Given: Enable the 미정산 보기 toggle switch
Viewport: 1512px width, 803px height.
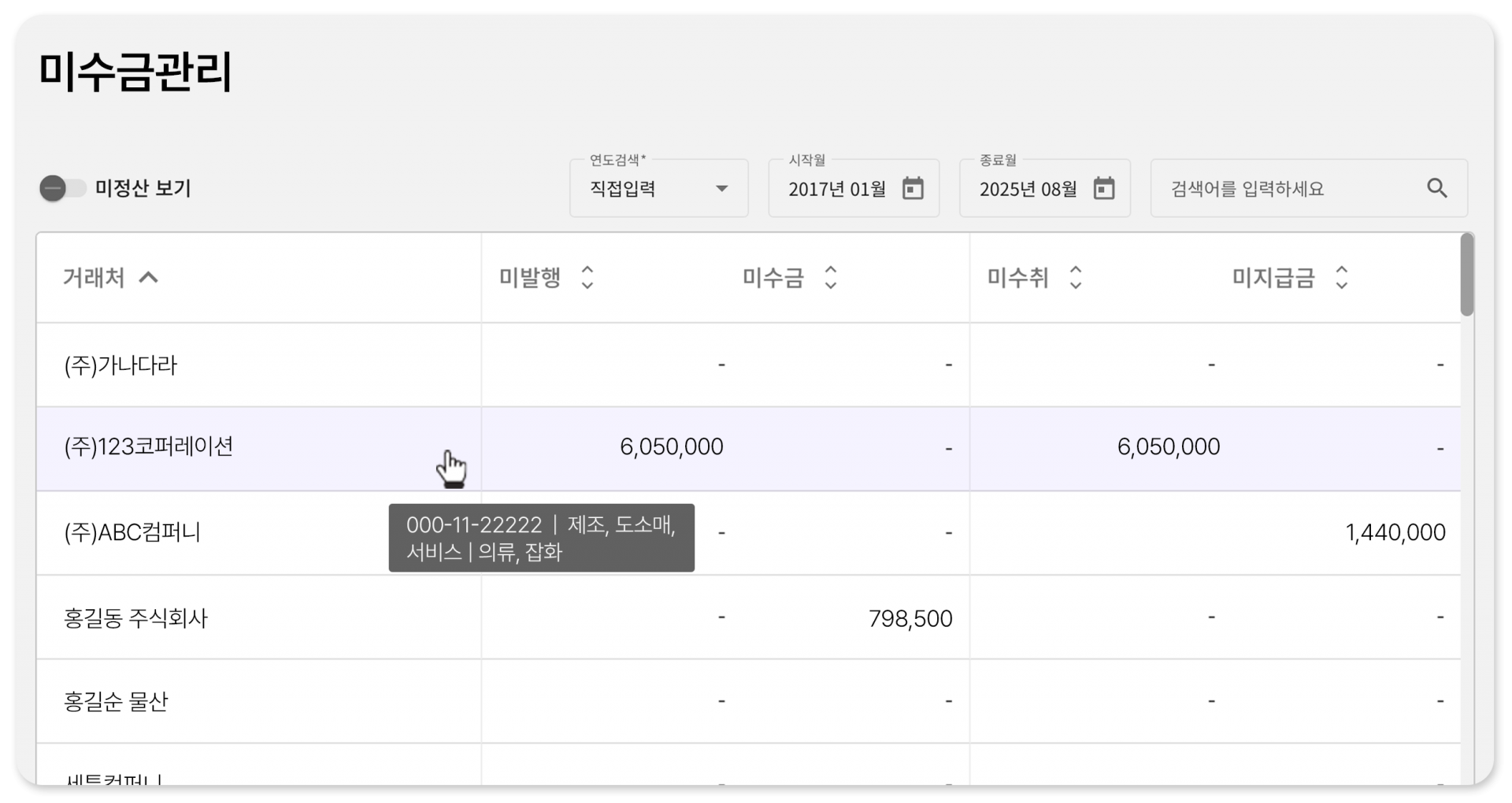Looking at the screenshot, I should coord(63,189).
